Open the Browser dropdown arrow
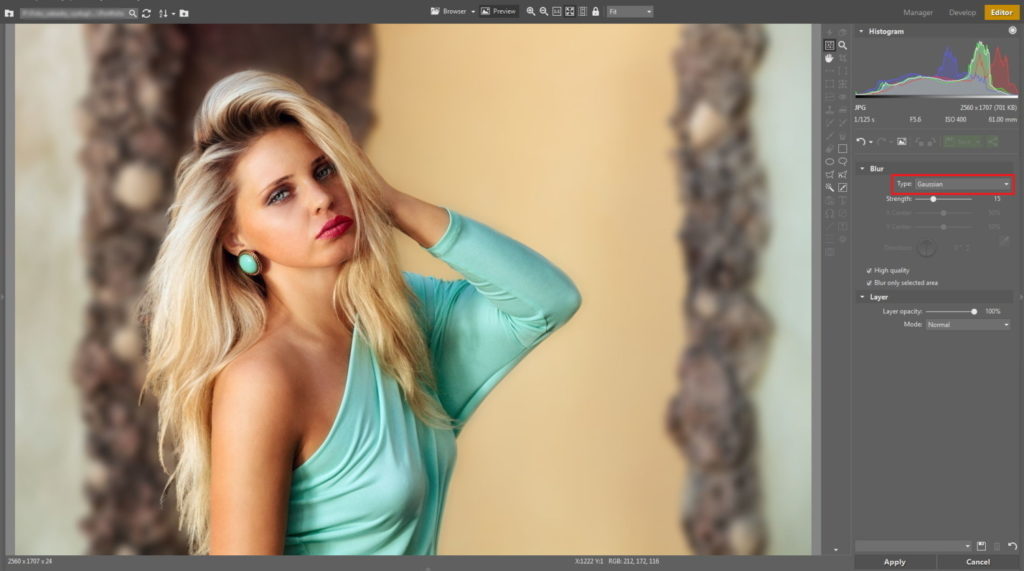Viewport: 1024px width, 571px height. tap(473, 12)
